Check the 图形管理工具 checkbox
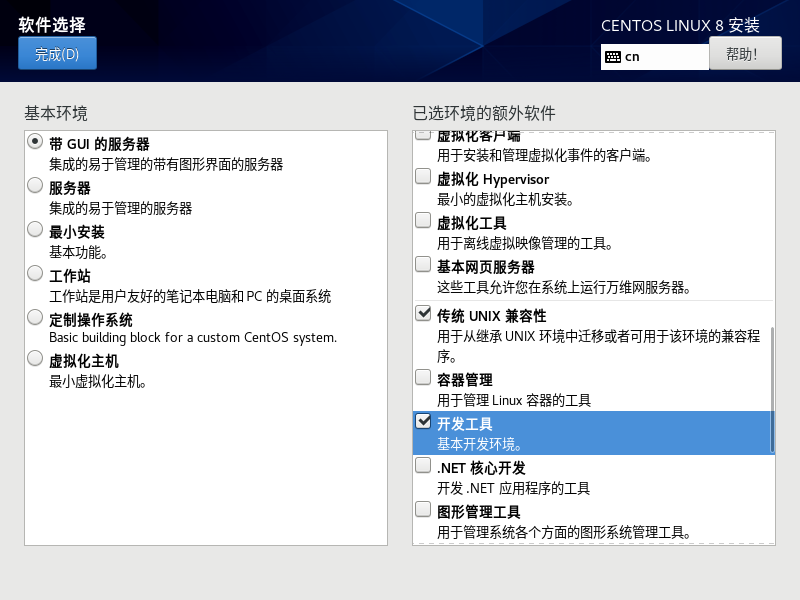The height and width of the screenshot is (600, 800). point(423,509)
